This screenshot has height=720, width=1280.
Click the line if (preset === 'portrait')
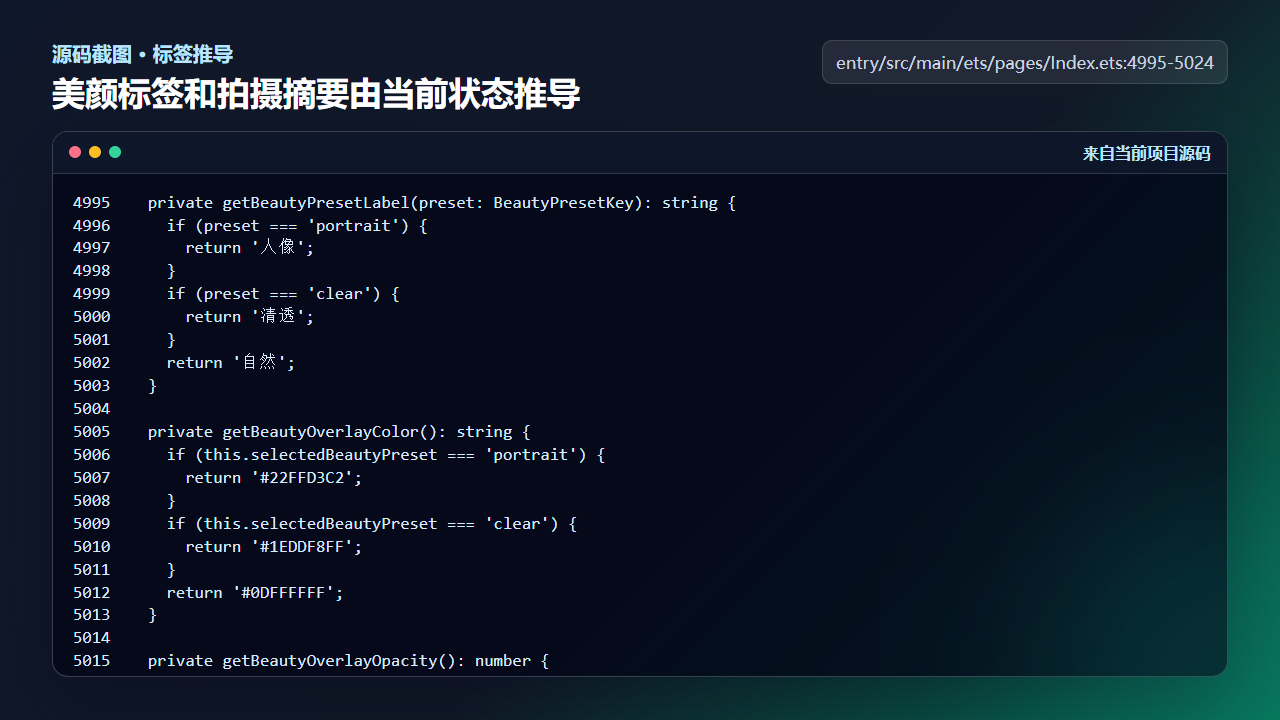point(297,226)
